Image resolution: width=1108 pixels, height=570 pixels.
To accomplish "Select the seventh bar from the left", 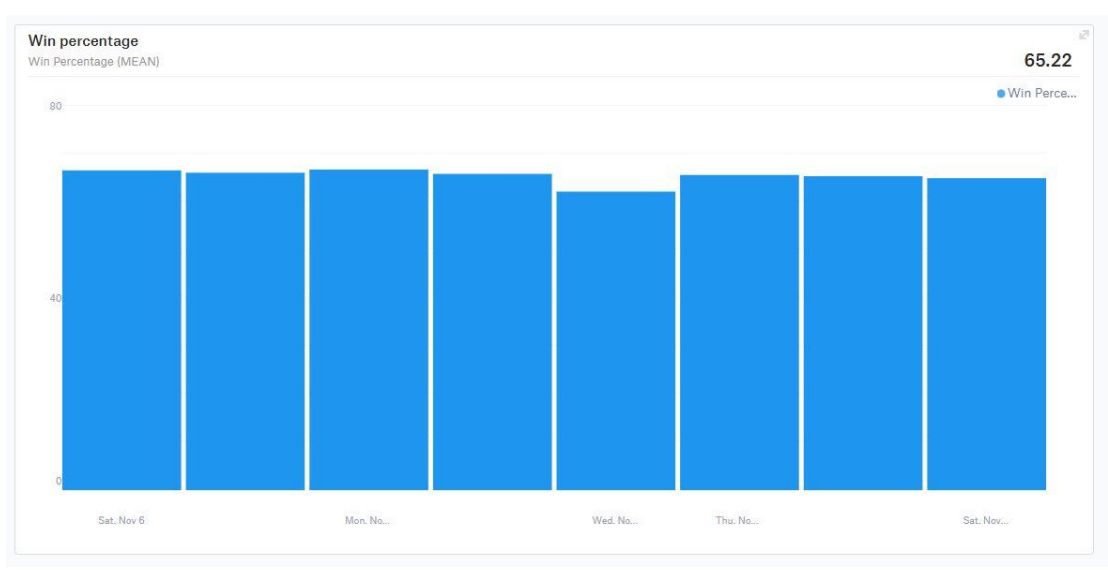I will [x=862, y=333].
